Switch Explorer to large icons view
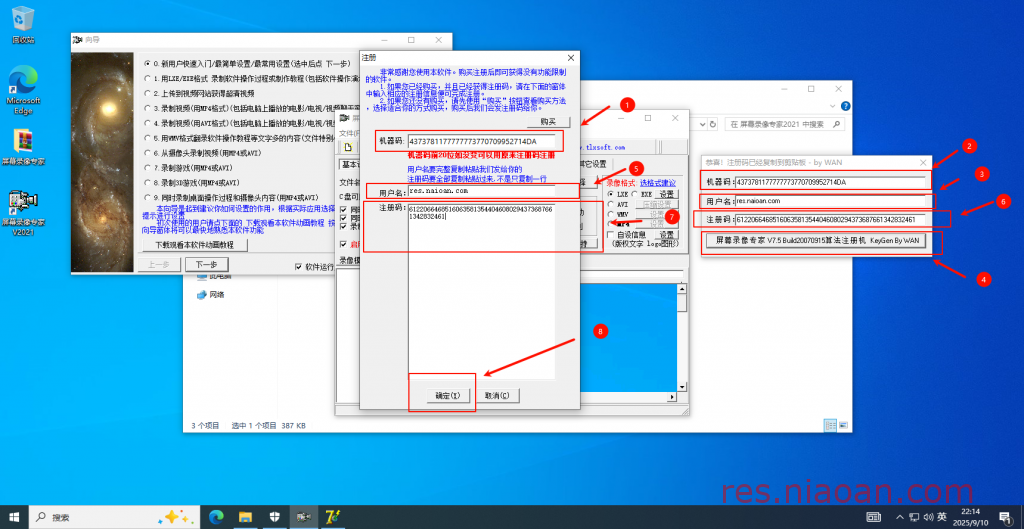This screenshot has width=1024, height=529. coord(843,425)
